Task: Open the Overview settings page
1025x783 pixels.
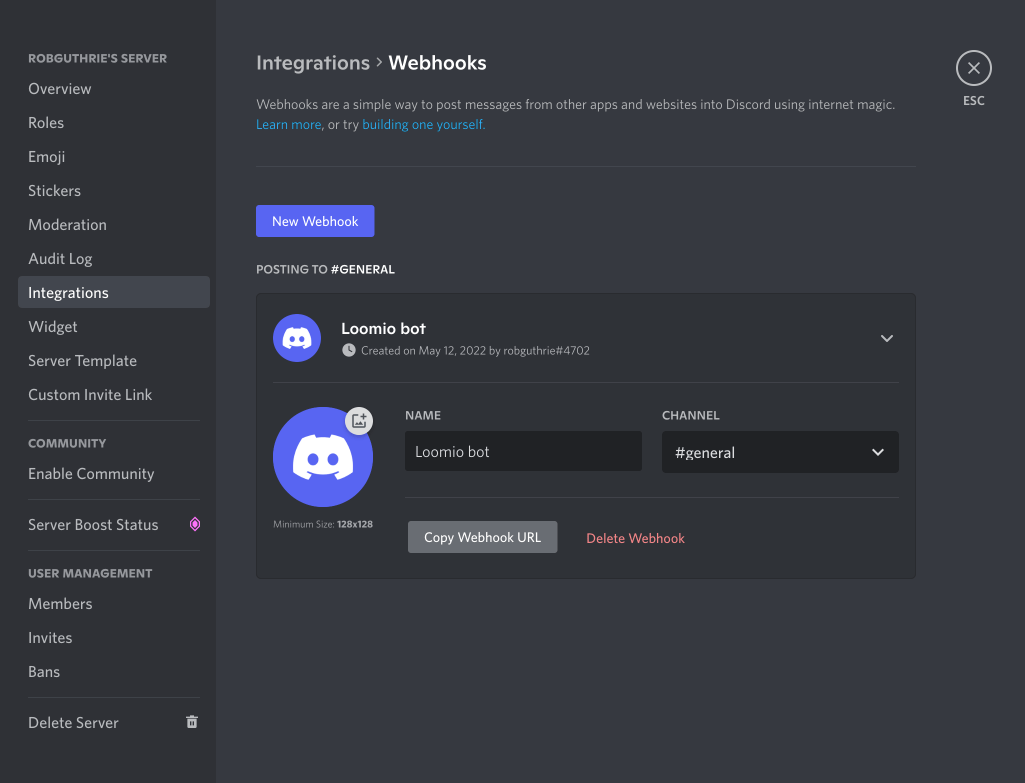Action: click(114, 89)
